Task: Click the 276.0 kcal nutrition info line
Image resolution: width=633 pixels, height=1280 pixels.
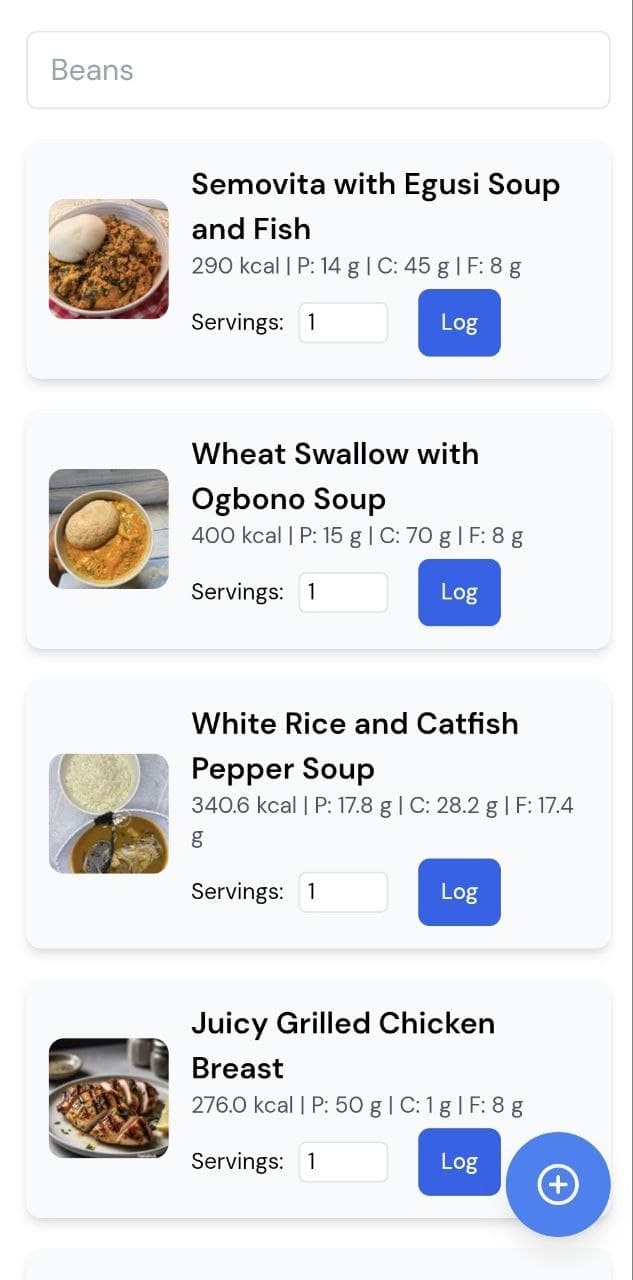Action: (x=357, y=1105)
